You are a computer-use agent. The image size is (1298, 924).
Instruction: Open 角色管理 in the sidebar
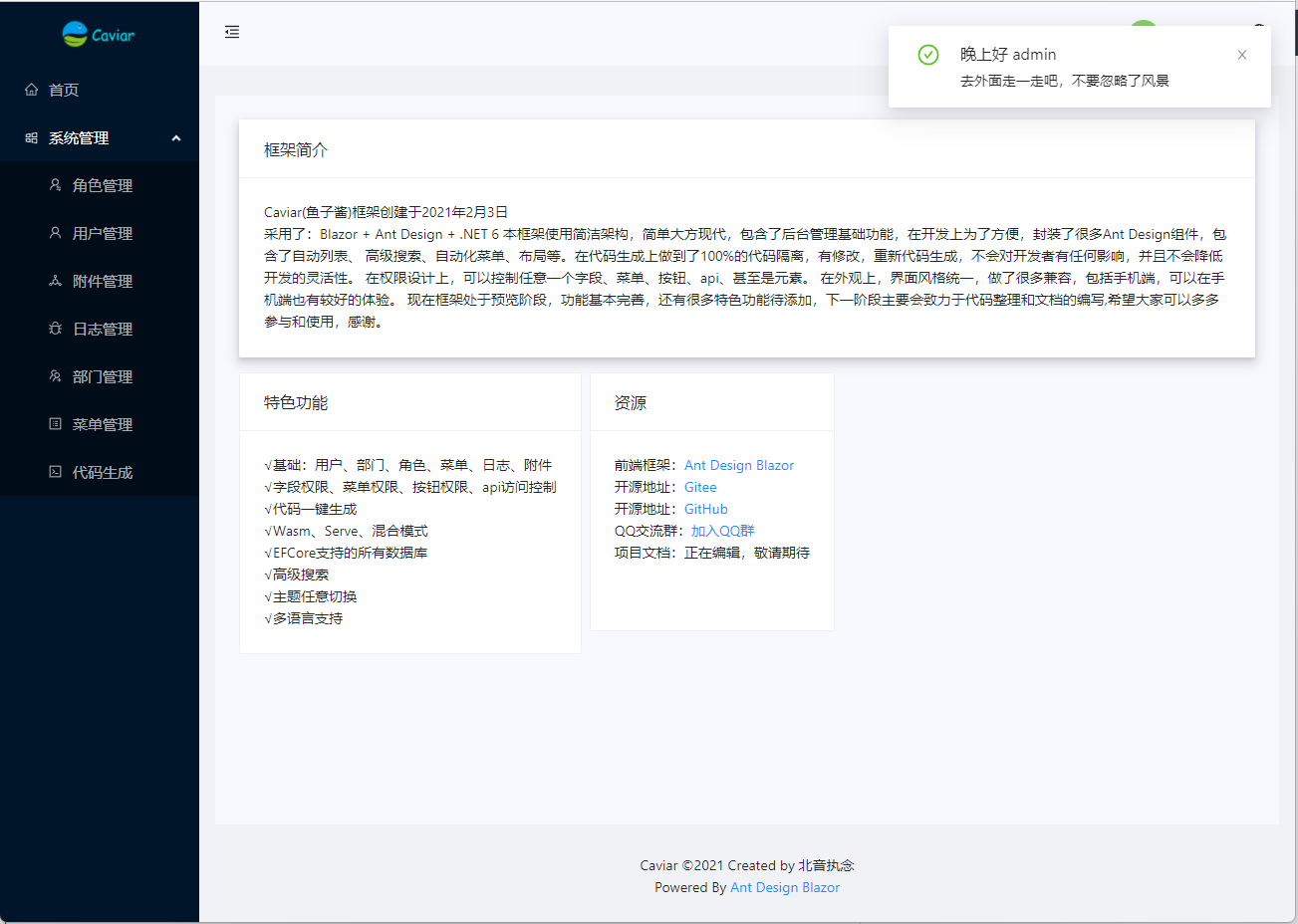[x=100, y=185]
